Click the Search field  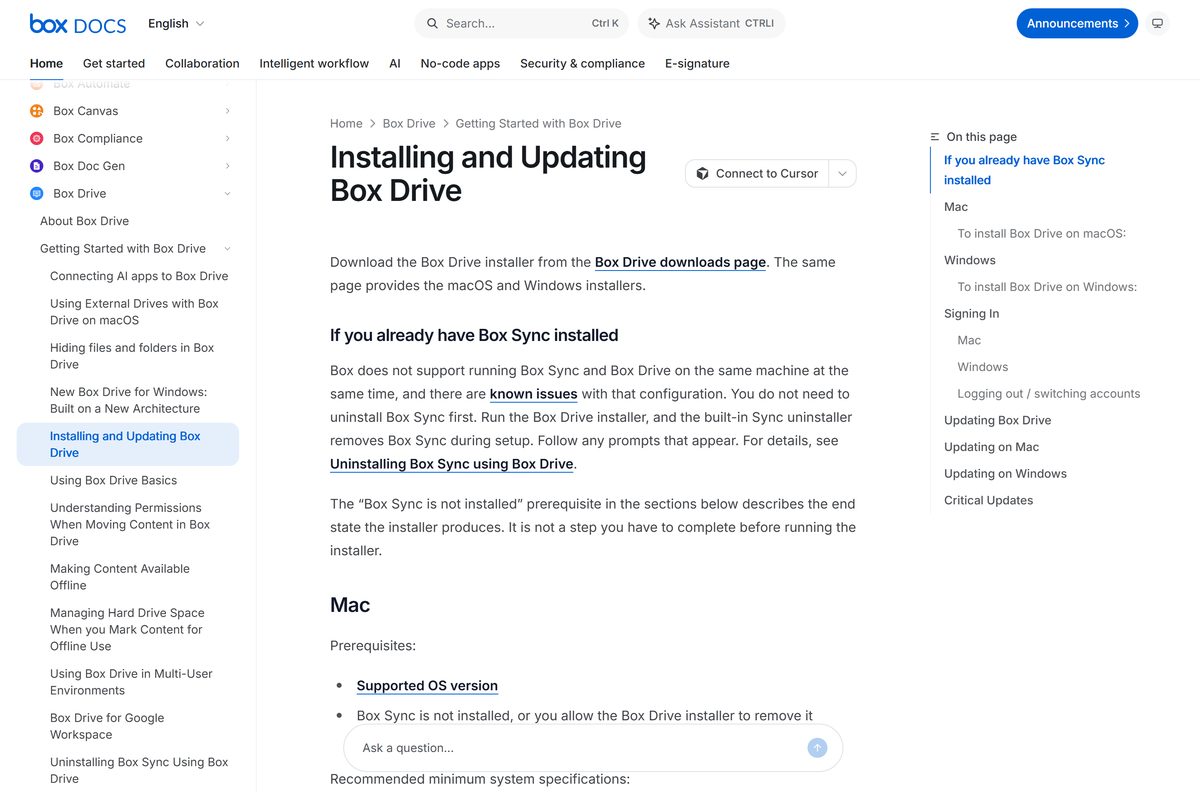pos(521,23)
